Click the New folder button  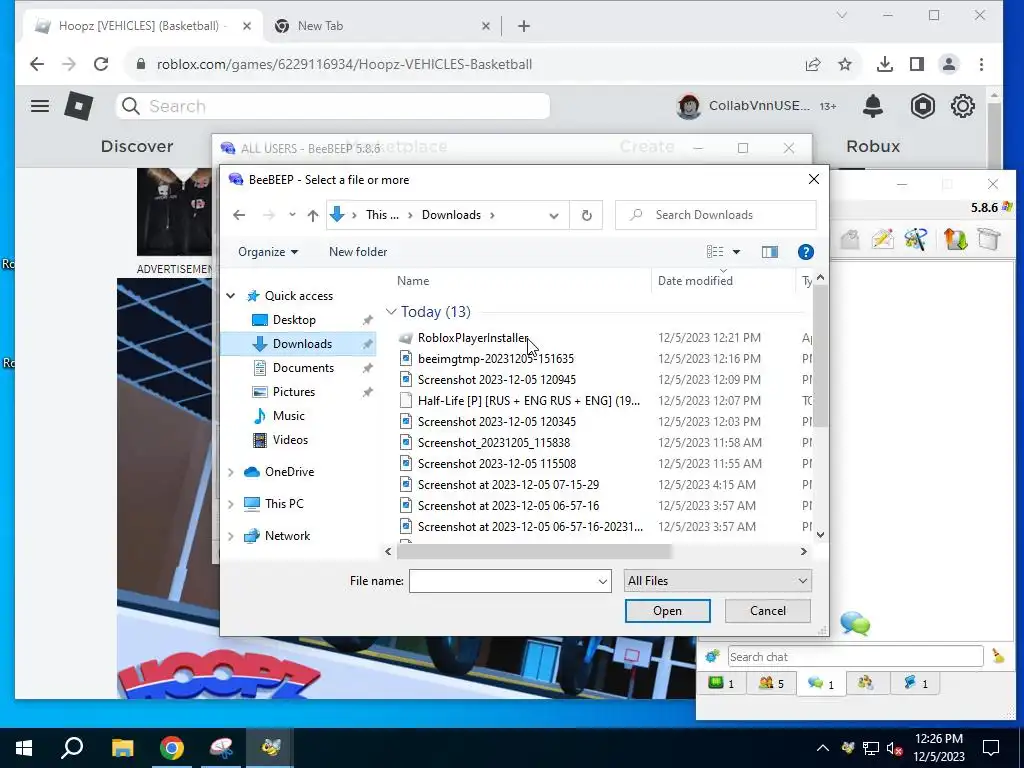pos(358,252)
